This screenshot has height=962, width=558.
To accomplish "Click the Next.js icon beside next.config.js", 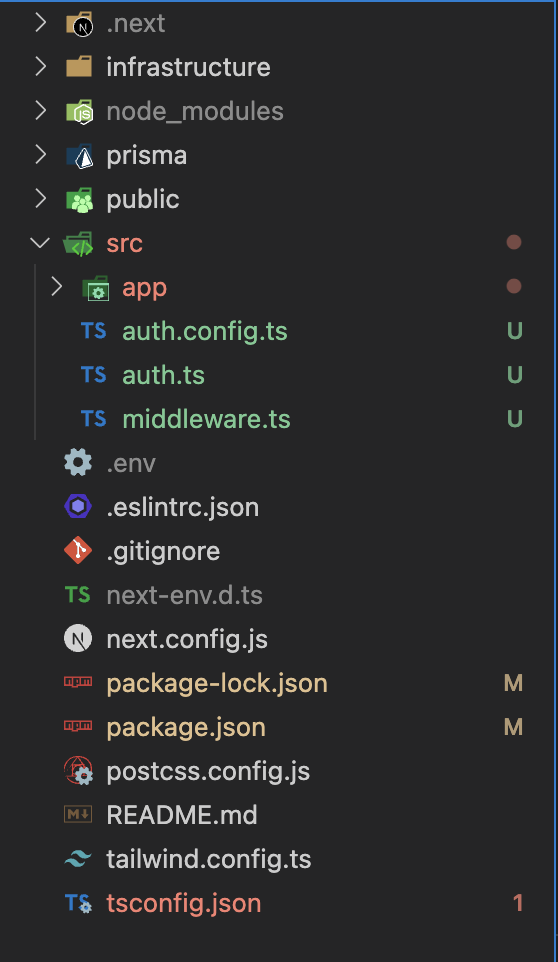I will pos(78,639).
